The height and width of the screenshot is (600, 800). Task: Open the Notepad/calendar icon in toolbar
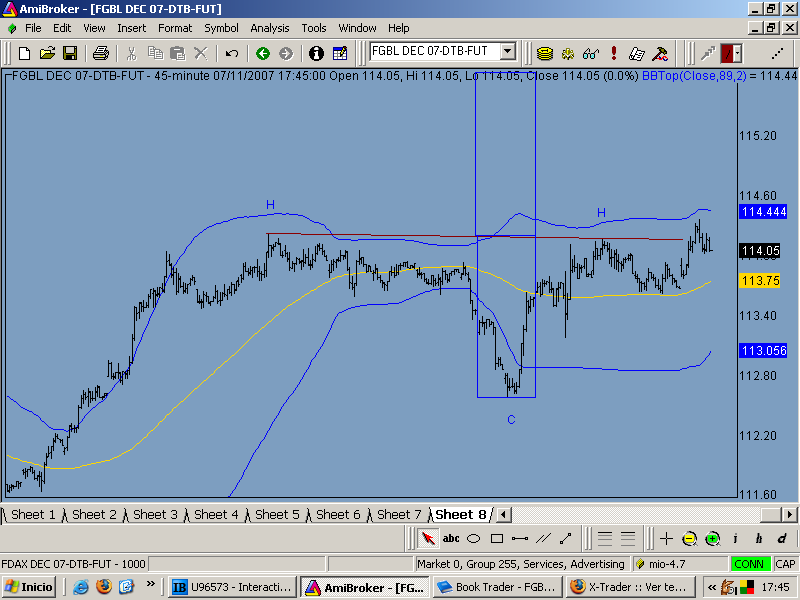point(339,53)
